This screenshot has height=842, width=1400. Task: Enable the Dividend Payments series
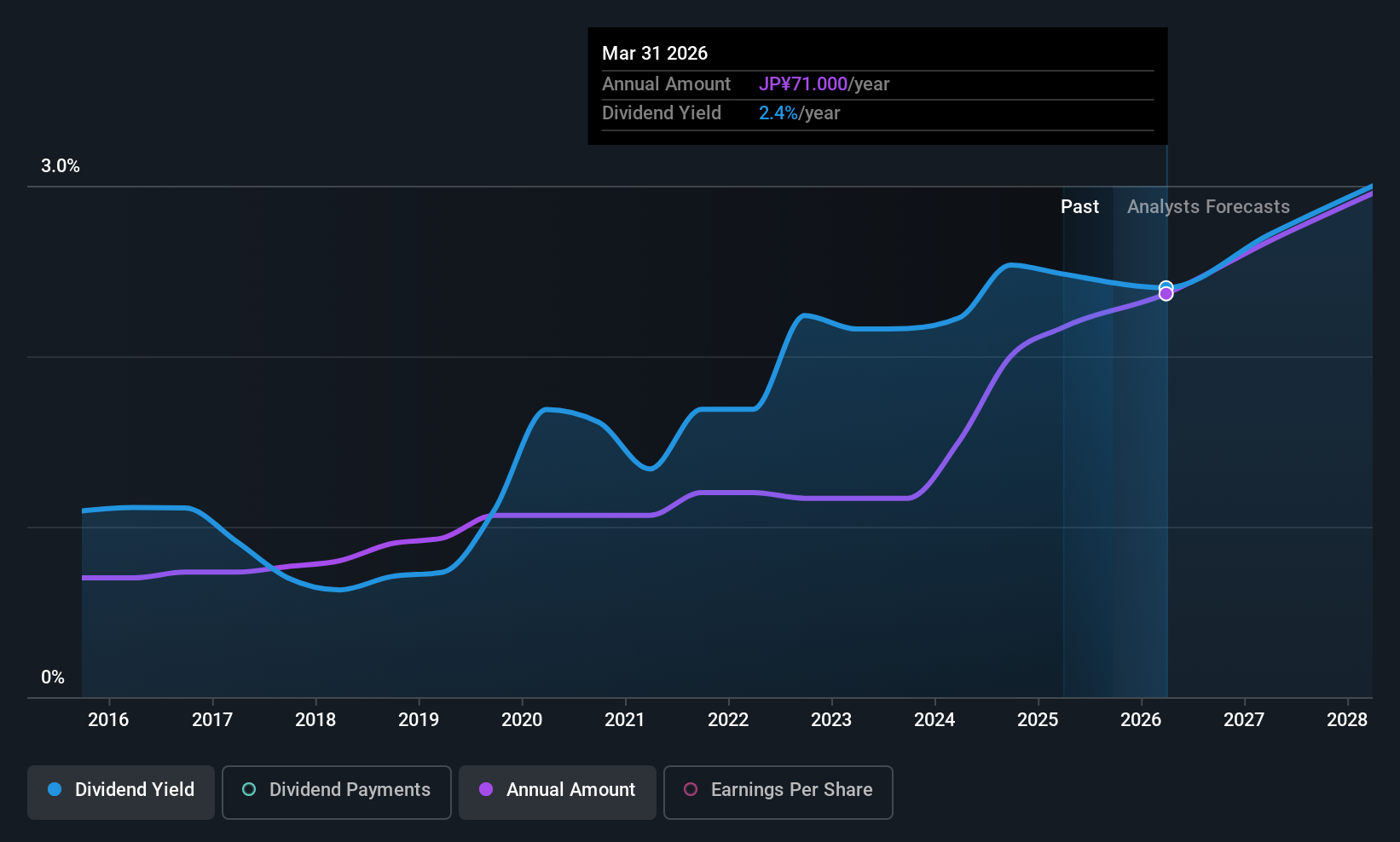tap(337, 792)
